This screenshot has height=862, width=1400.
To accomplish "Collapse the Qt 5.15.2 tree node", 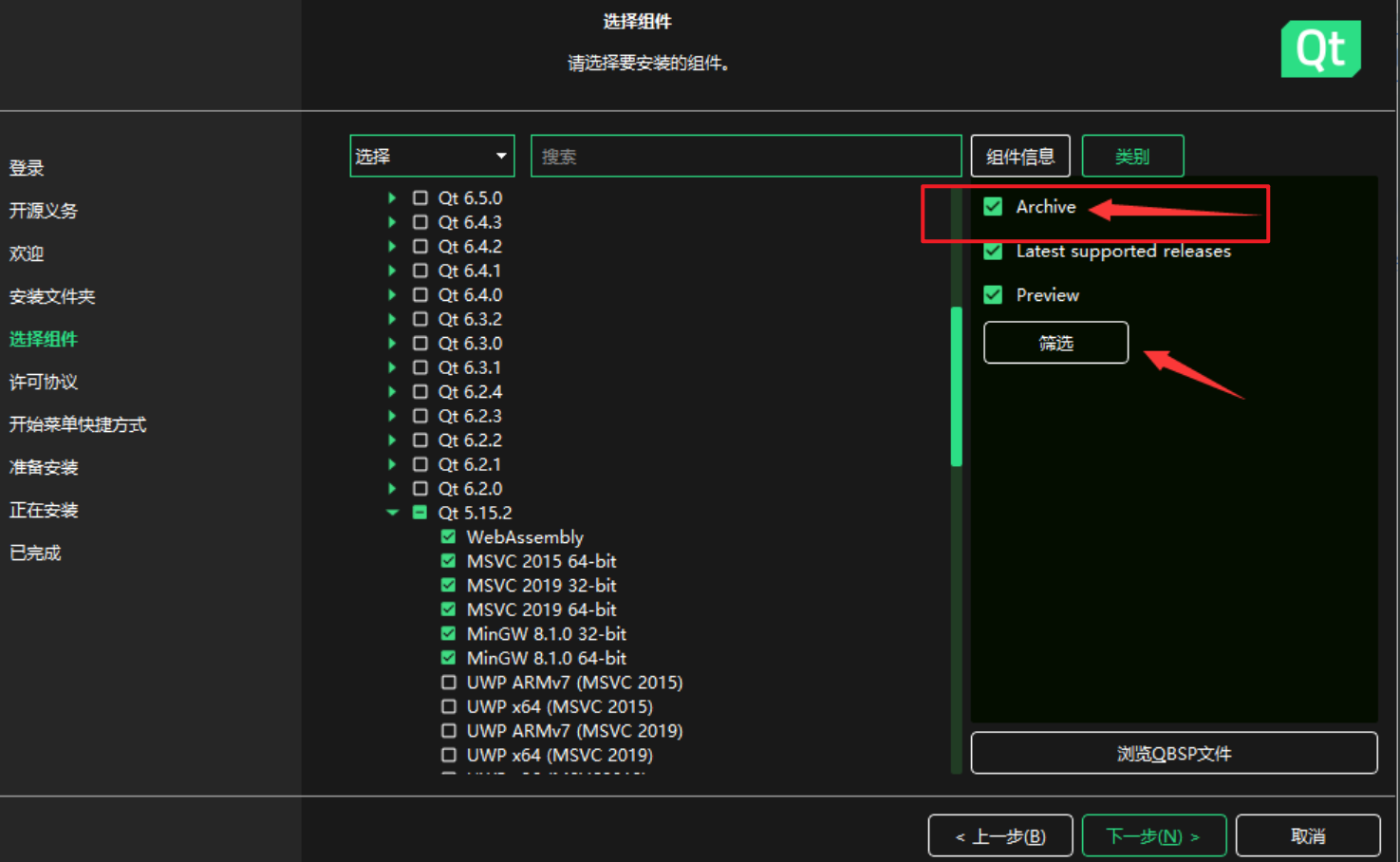I will 392,513.
